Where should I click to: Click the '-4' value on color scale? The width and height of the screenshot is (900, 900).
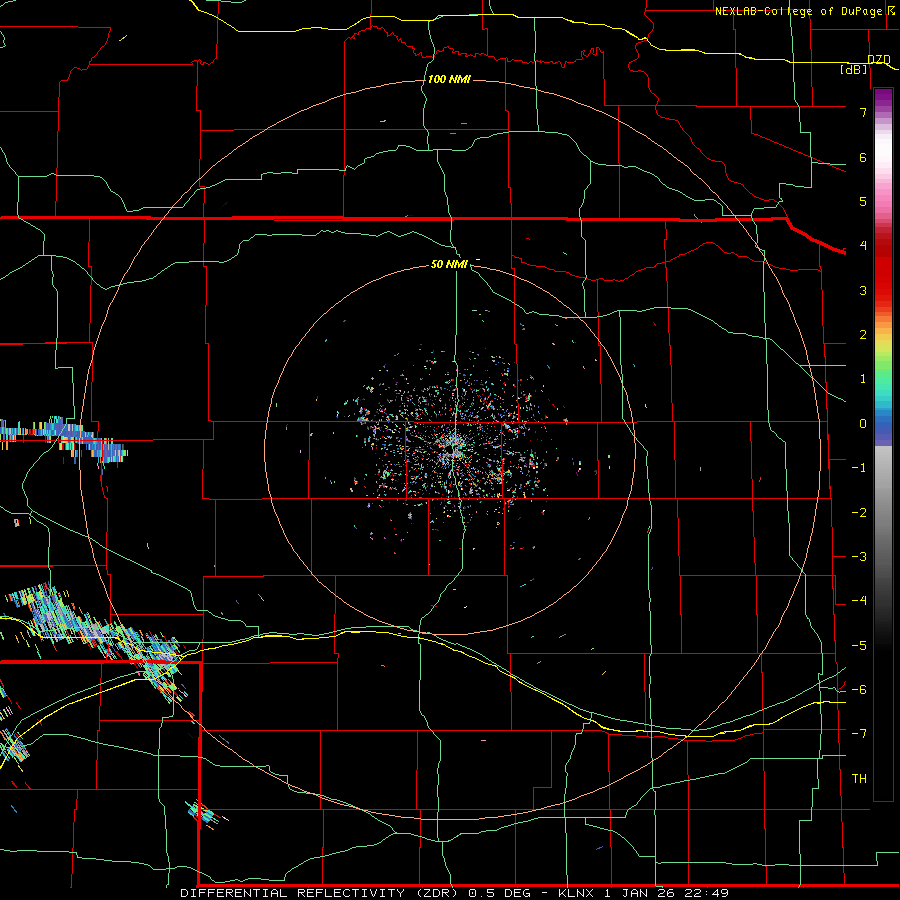click(x=859, y=601)
